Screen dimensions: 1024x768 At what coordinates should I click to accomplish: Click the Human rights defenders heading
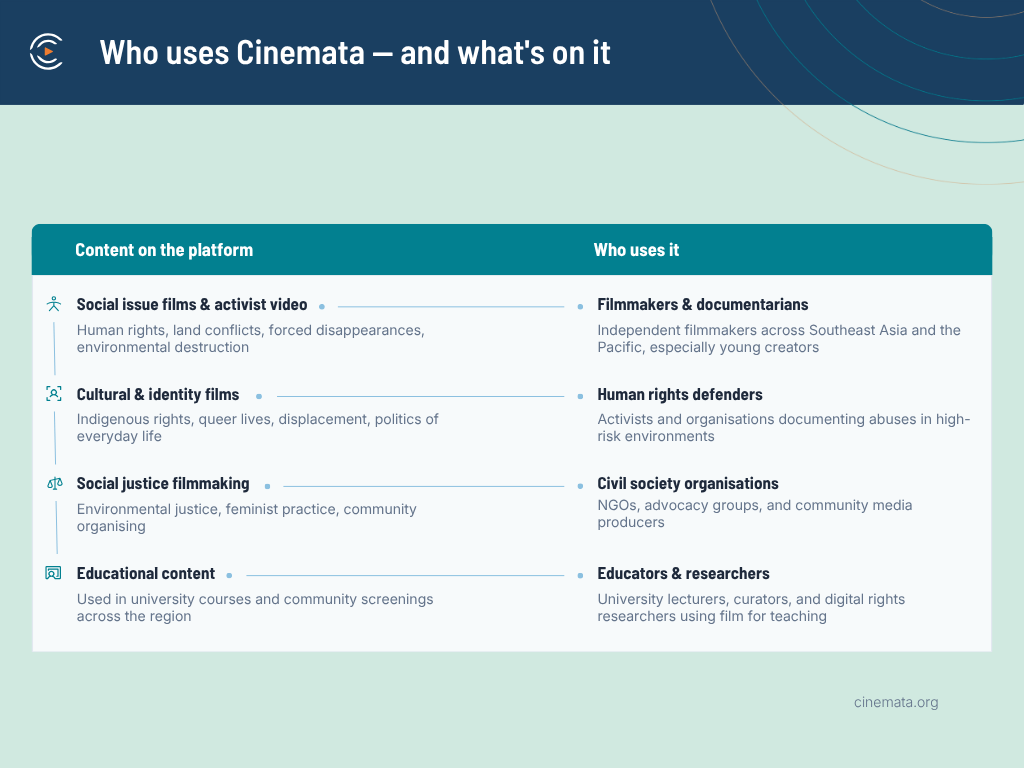(x=680, y=394)
